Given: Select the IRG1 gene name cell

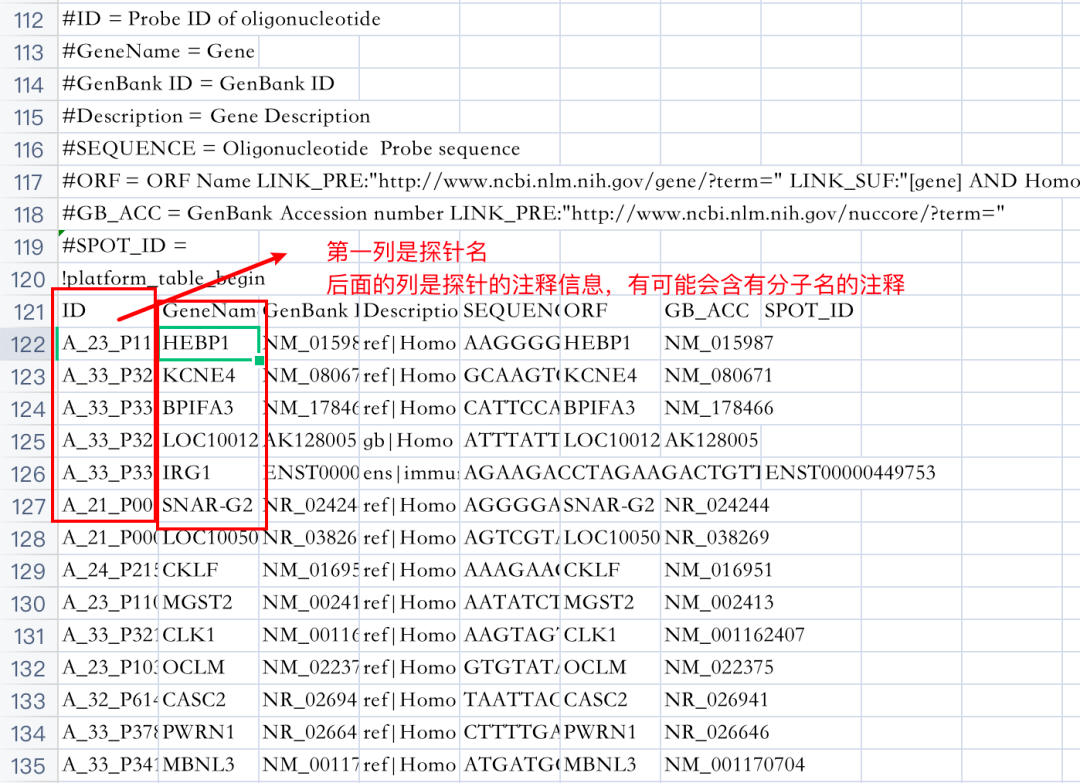Looking at the screenshot, I should click(x=209, y=473).
